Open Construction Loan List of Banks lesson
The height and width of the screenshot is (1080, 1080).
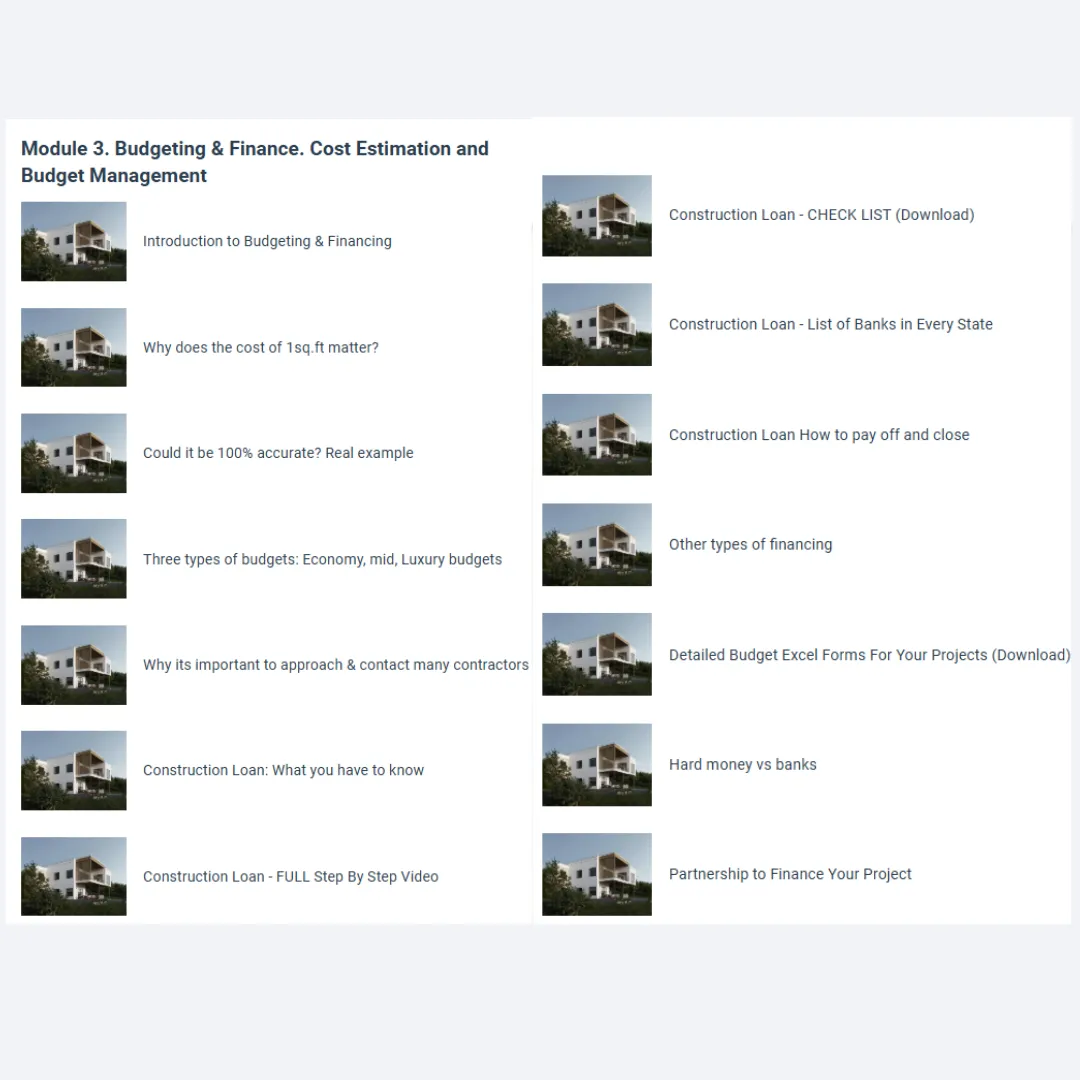[831, 324]
